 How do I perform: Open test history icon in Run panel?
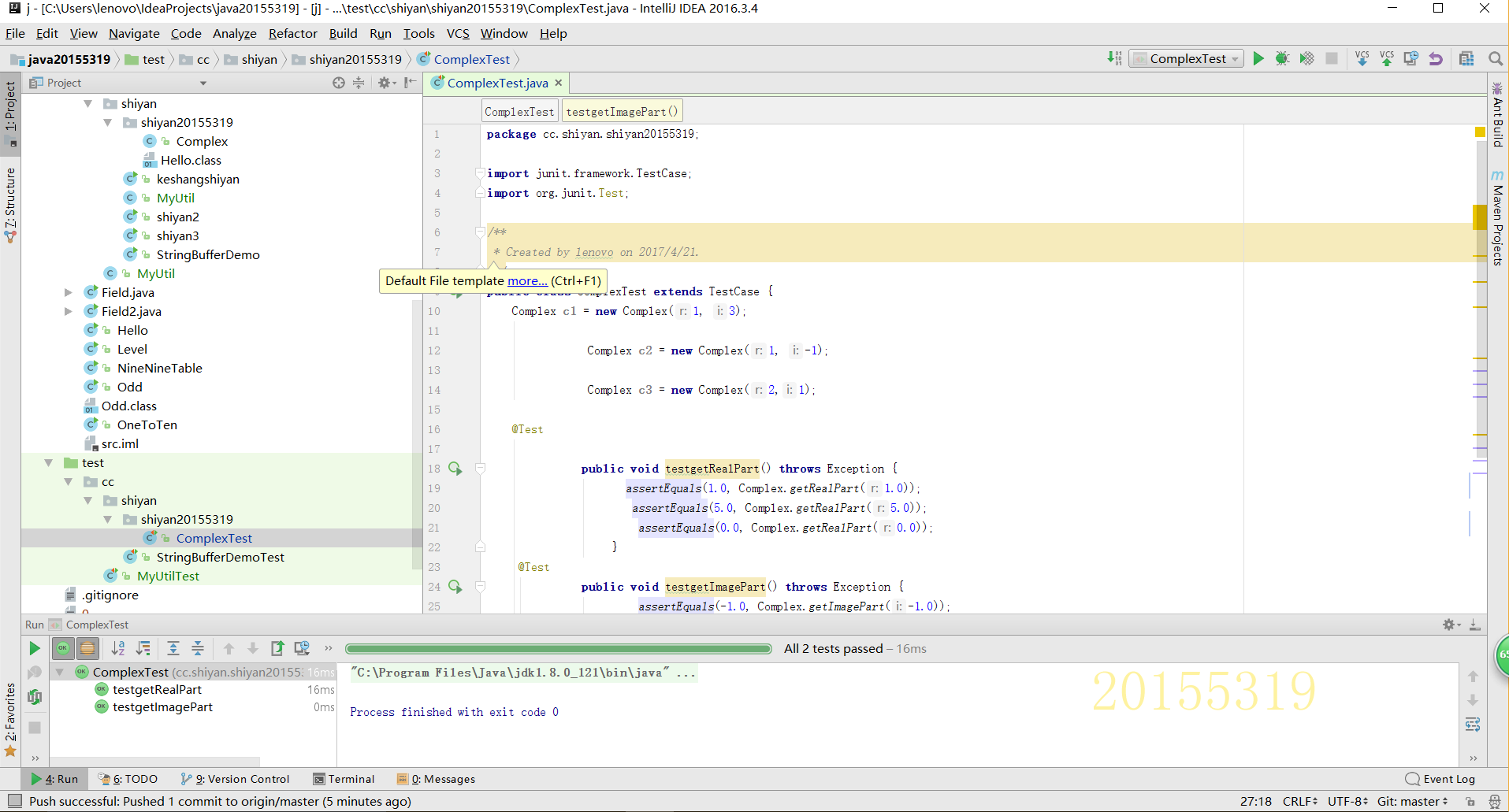302,648
